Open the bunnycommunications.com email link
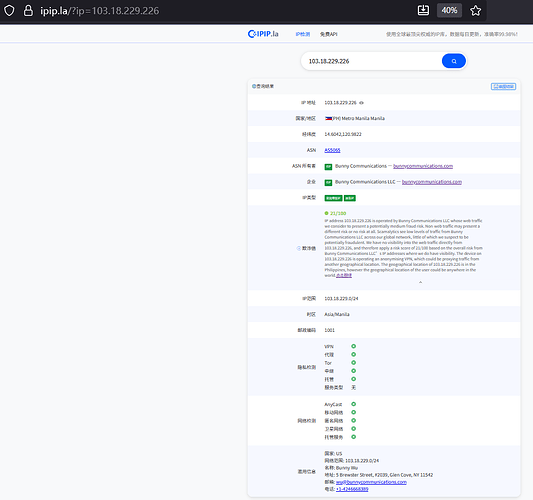The height and width of the screenshot is (500, 533). (x=371, y=482)
